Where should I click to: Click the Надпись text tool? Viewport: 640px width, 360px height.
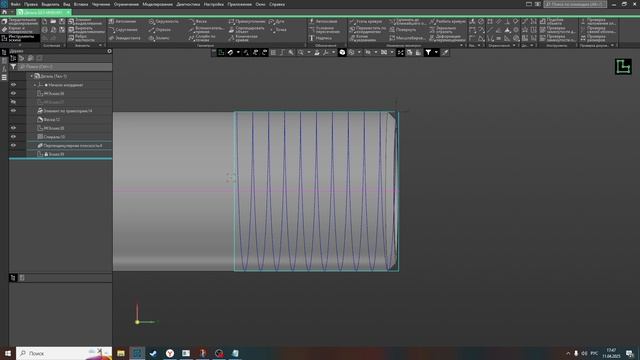coord(320,38)
